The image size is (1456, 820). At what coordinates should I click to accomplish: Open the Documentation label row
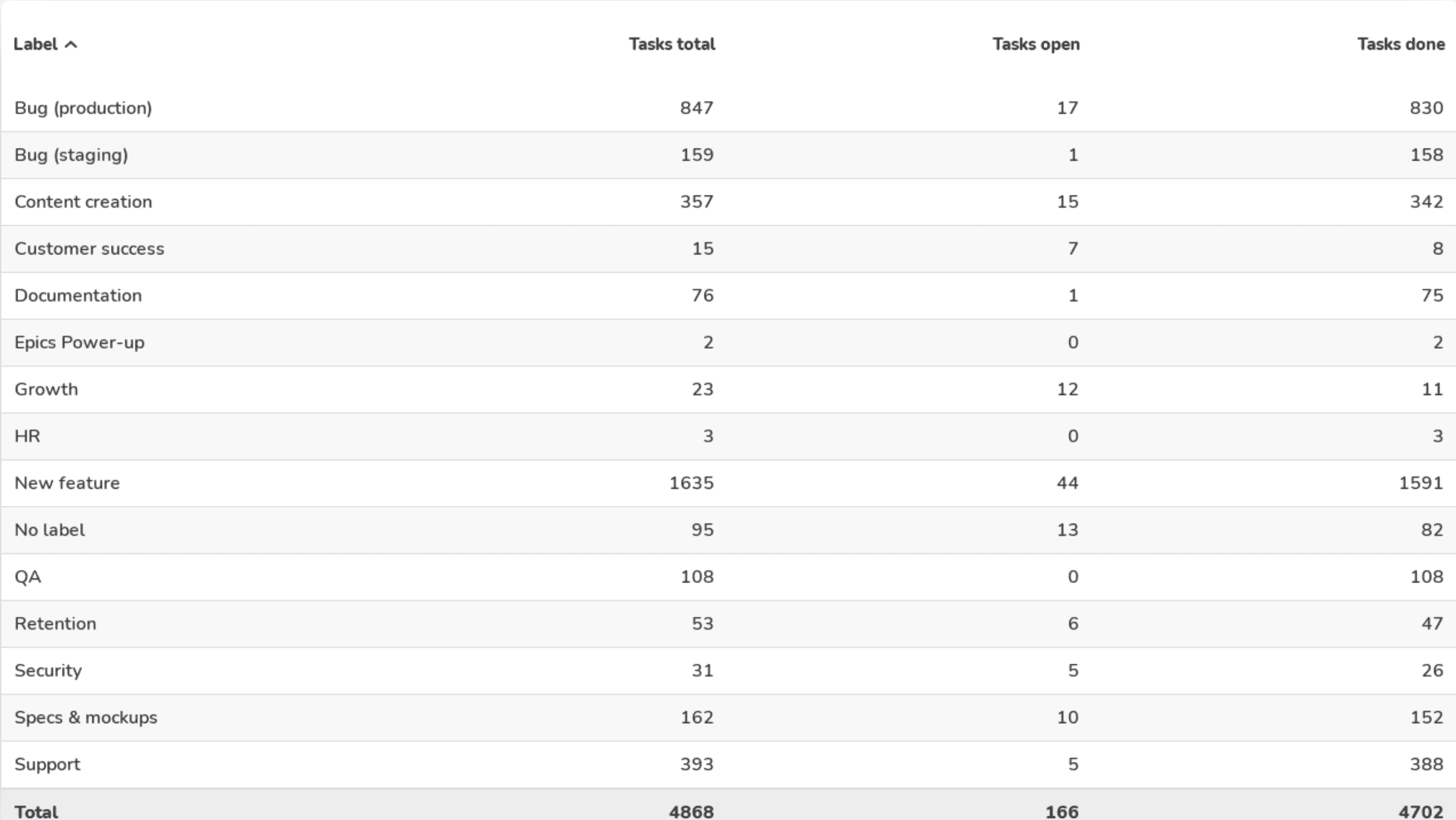click(79, 295)
